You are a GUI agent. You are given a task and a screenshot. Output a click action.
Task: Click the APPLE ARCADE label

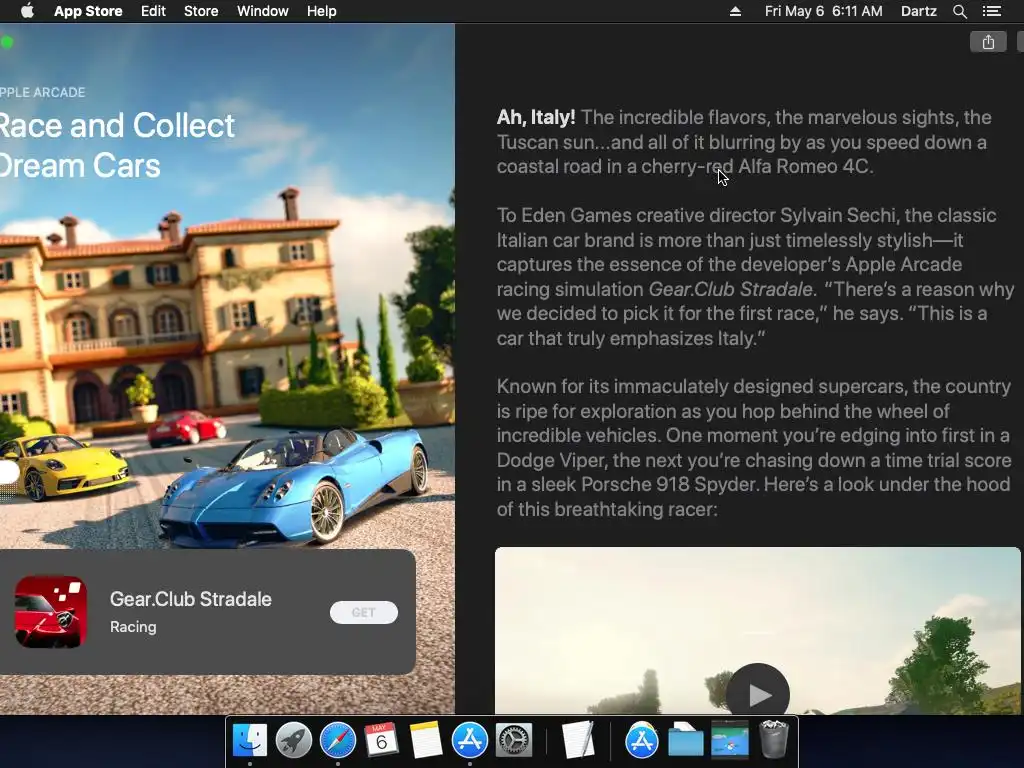tap(42, 92)
